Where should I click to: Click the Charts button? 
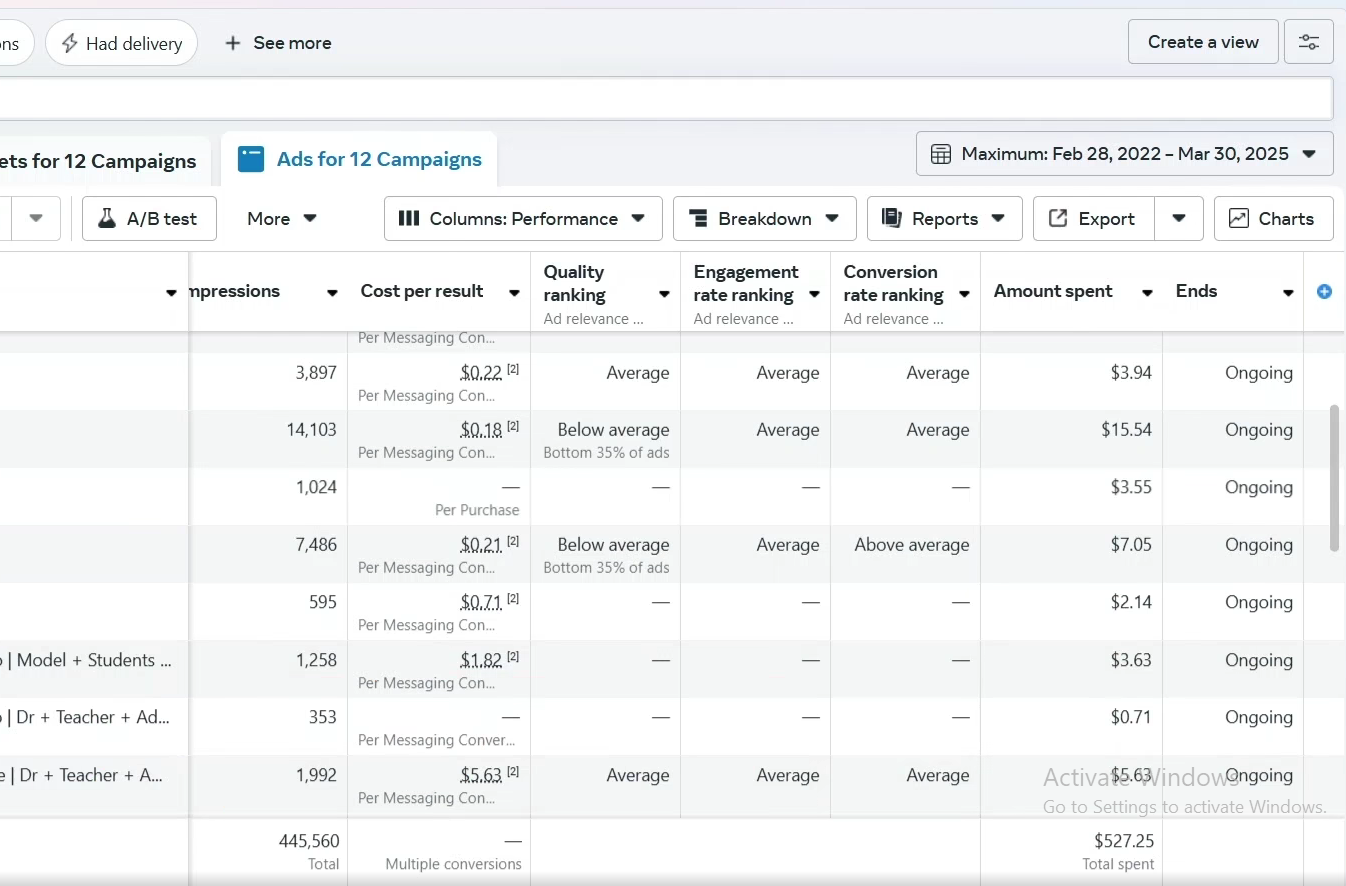(x=1273, y=219)
